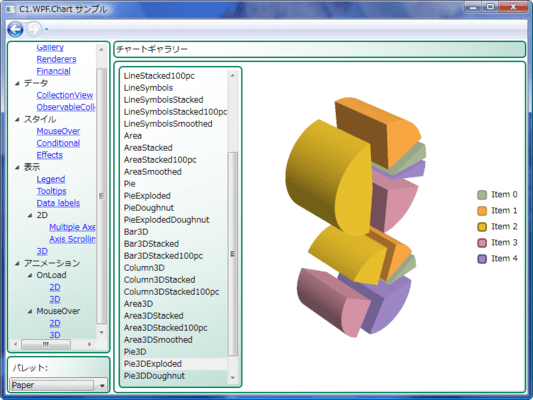The width and height of the screenshot is (533, 400).
Task: Click the Item 3 pink legend swatch
Action: (x=482, y=243)
